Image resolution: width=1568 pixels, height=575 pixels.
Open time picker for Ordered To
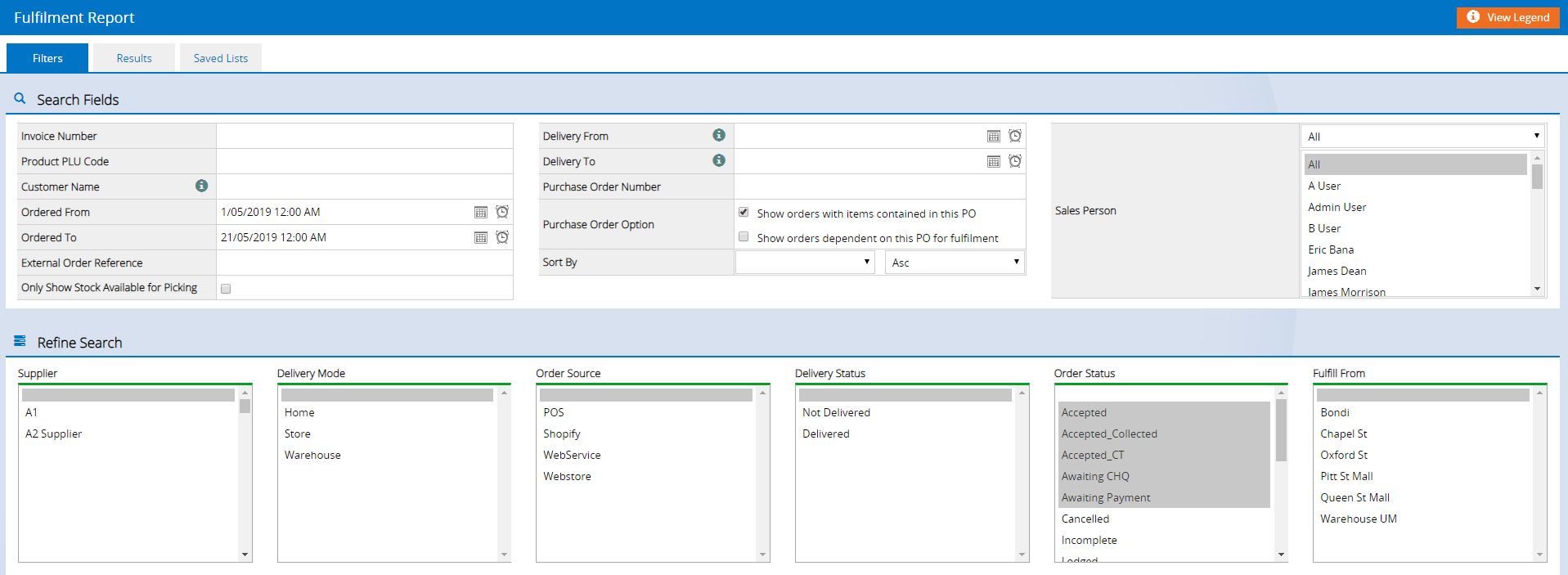[x=502, y=237]
